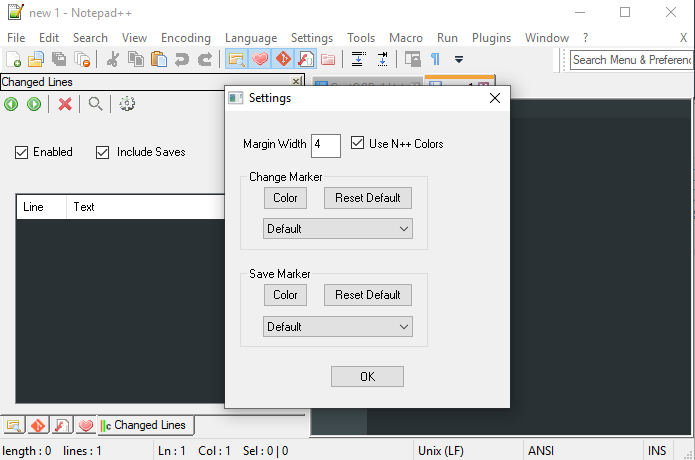Viewport: 695px width, 460px height.
Task: Toggle the Include Saves checkbox
Action: tap(102, 152)
